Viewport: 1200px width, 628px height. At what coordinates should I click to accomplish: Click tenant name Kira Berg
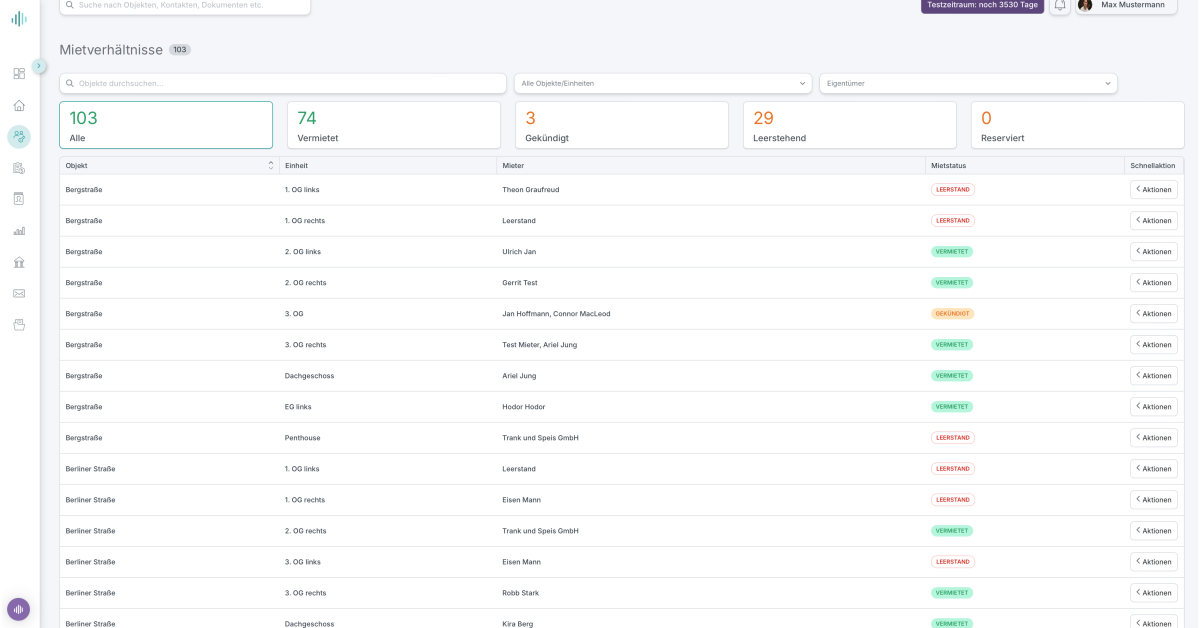(520, 623)
